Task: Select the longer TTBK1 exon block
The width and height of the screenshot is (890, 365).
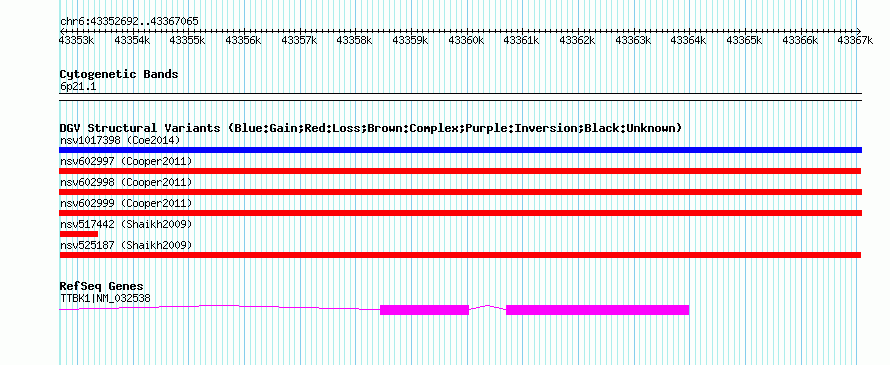Action: tap(597, 310)
